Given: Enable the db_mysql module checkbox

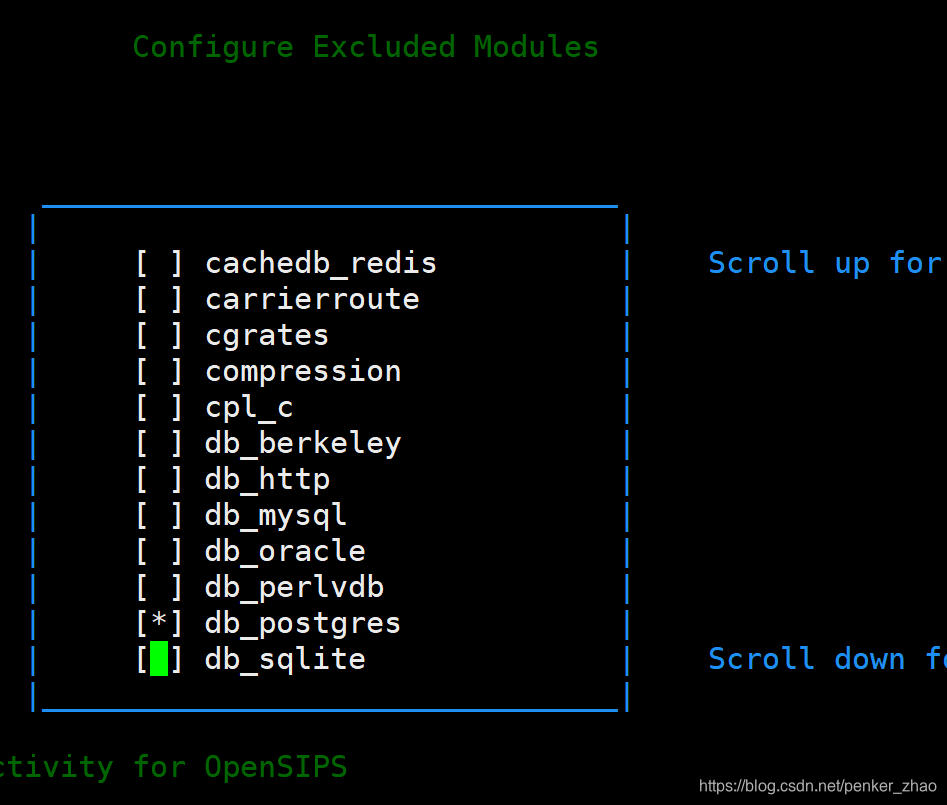Looking at the screenshot, I should tap(155, 514).
